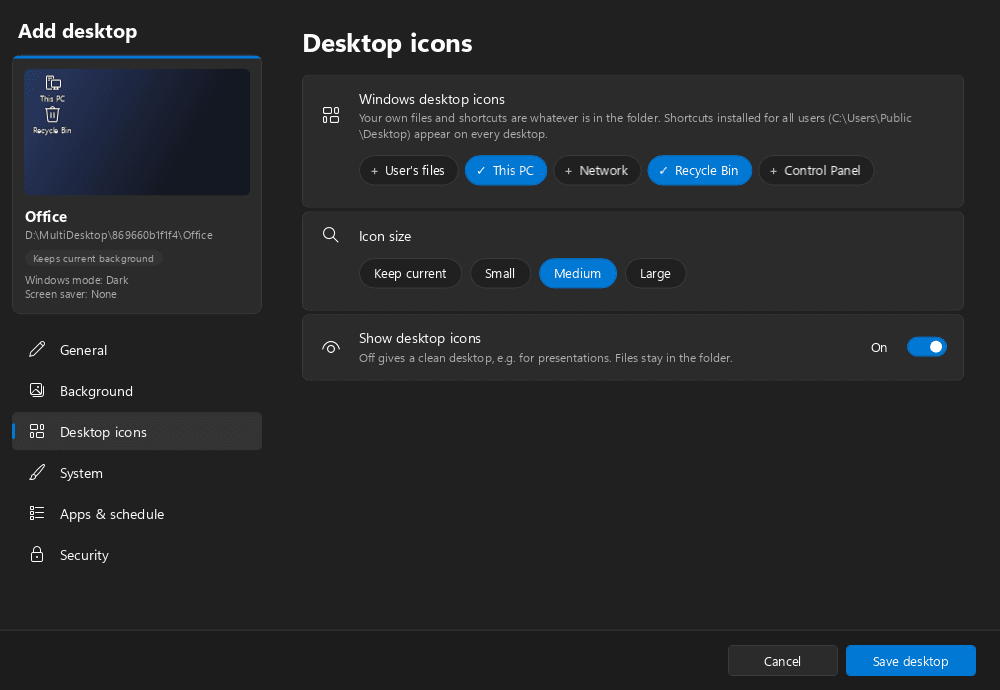Image resolution: width=1000 pixels, height=690 pixels.
Task: Click the 'Off gives a clean desktop' description
Action: 545,358
